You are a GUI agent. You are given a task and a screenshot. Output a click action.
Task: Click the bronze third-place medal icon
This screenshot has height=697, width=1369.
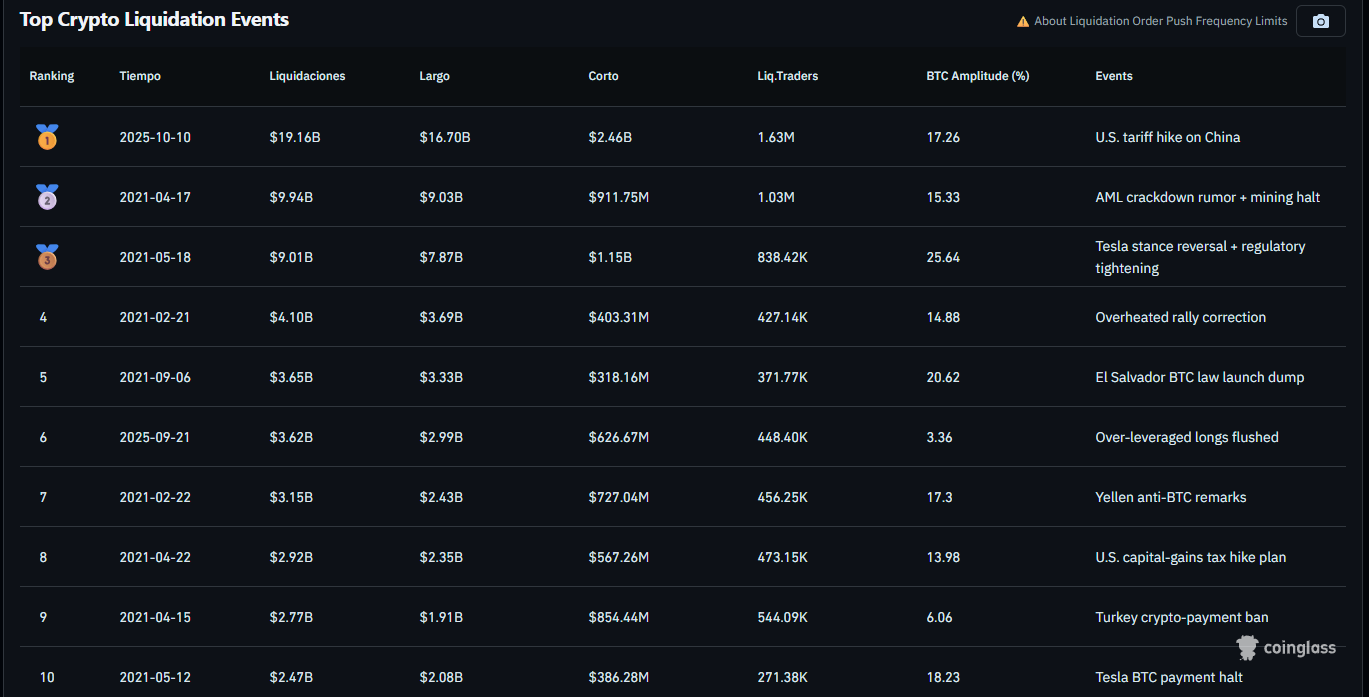pyautogui.click(x=47, y=257)
